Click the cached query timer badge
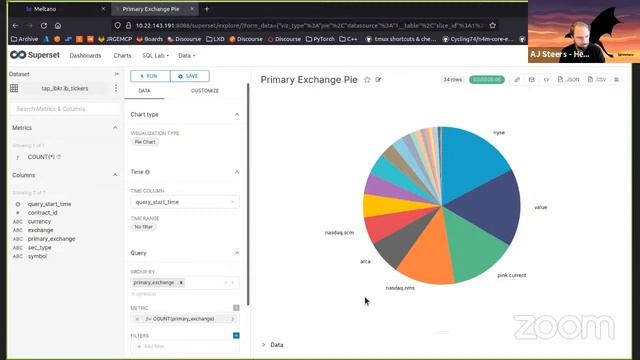 point(487,80)
